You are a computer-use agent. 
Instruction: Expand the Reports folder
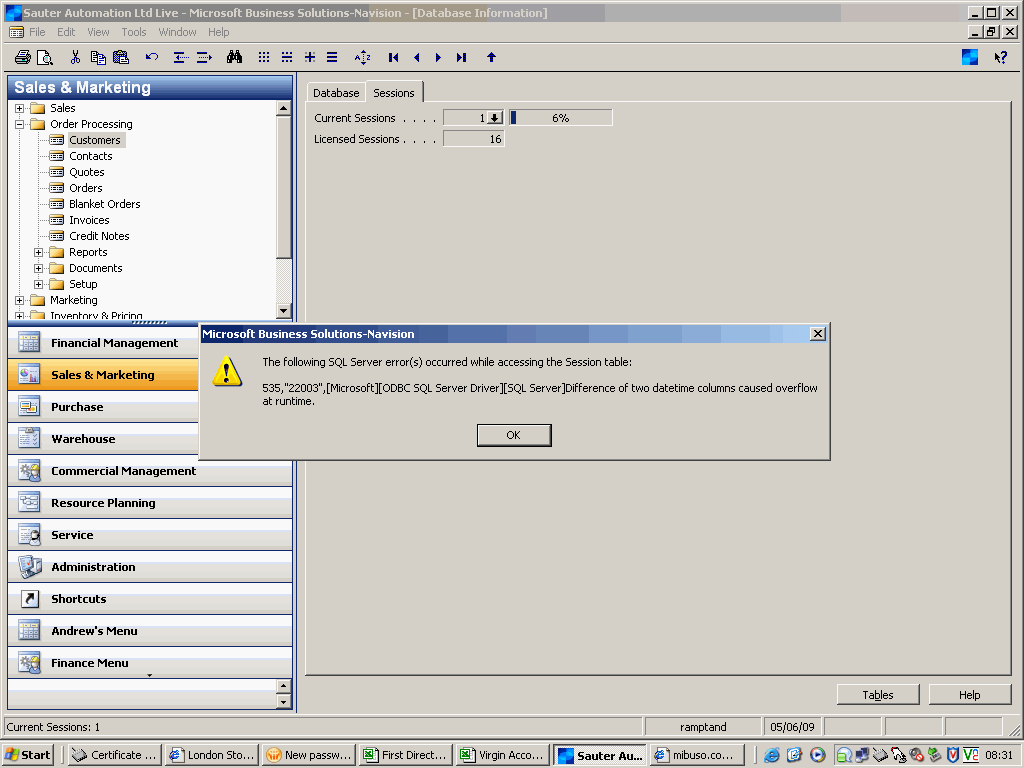[x=39, y=252]
